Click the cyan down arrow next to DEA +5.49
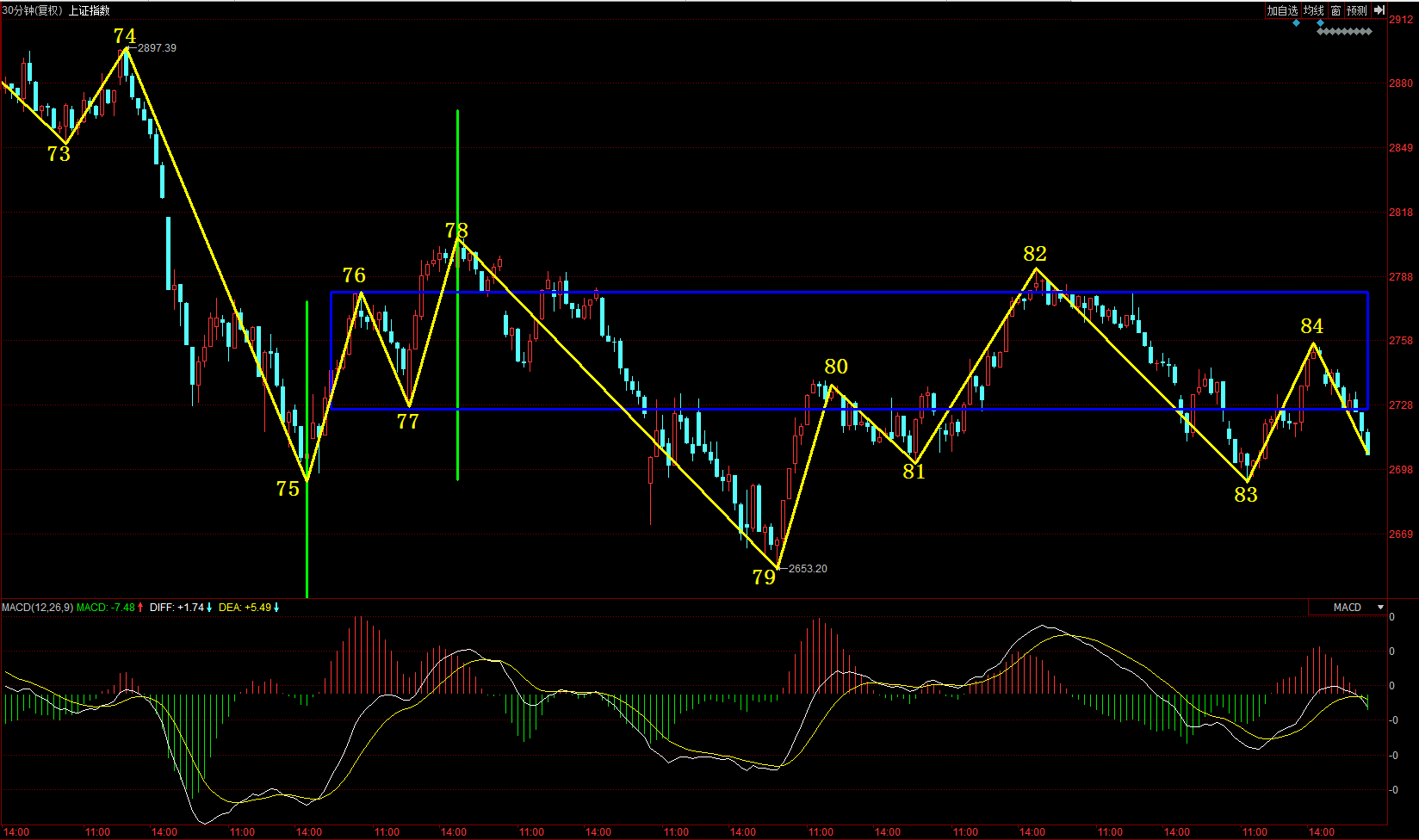The height and width of the screenshot is (840, 1419). click(276, 608)
